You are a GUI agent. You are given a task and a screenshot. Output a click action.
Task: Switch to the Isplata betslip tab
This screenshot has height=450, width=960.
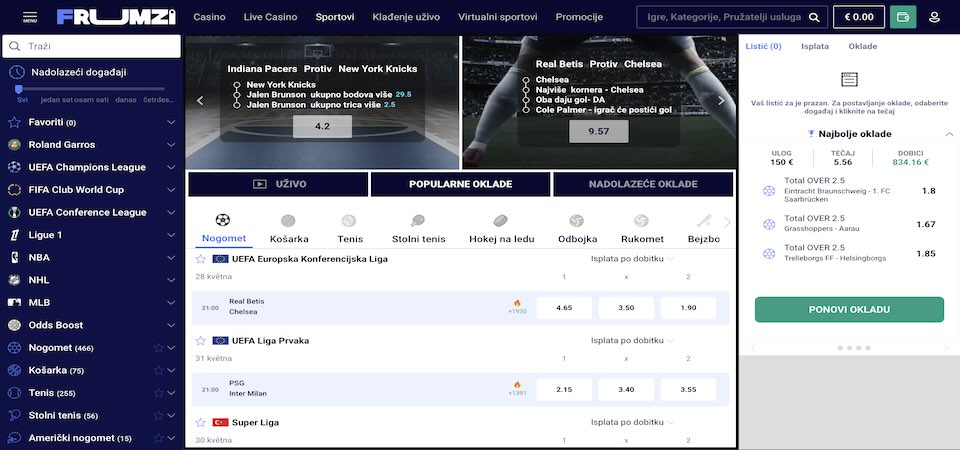[815, 47]
